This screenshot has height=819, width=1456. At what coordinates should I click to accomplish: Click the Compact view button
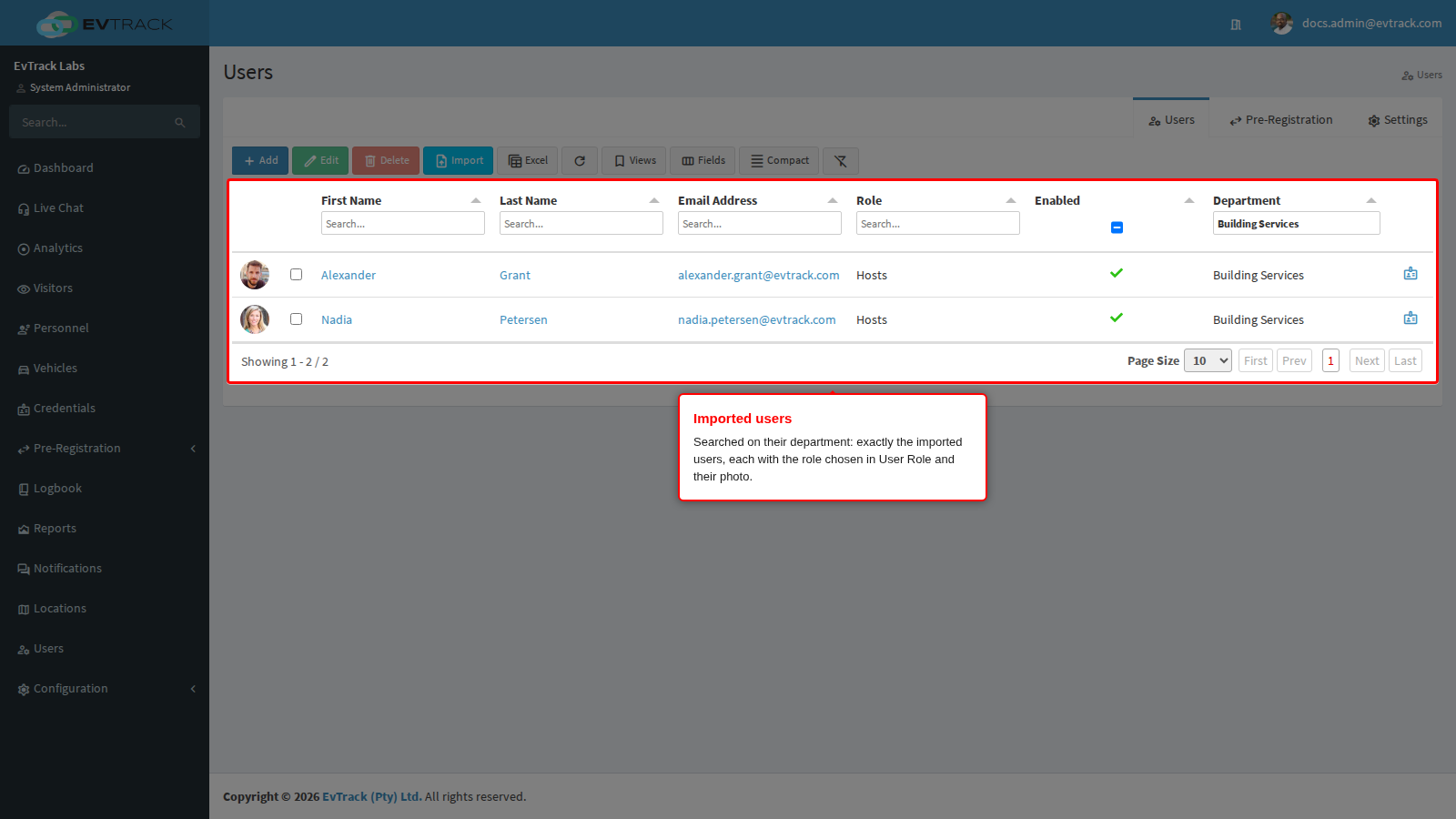[779, 161]
